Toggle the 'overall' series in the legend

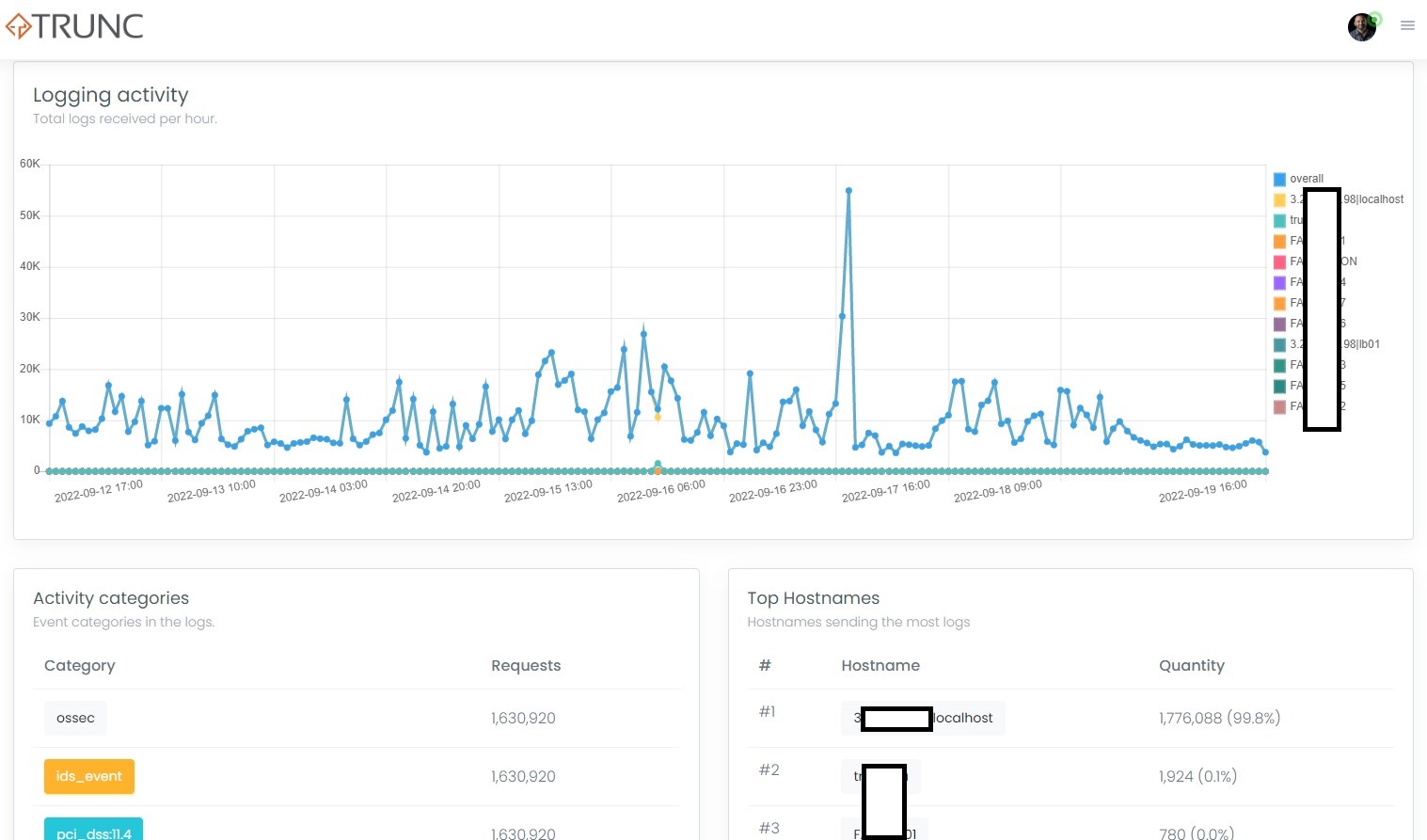coord(1306,179)
